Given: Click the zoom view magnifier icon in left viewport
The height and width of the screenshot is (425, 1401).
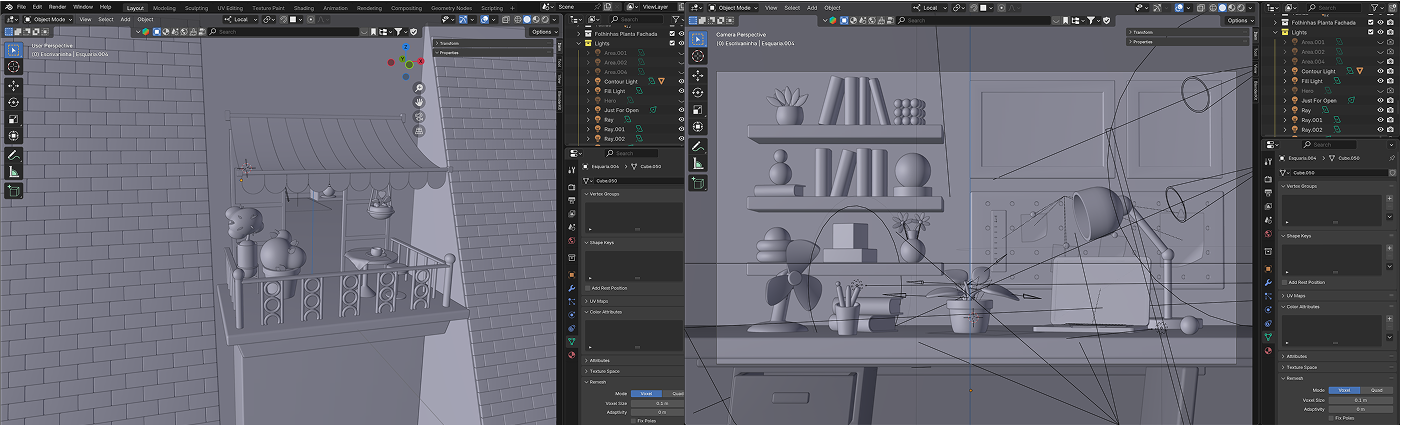Looking at the screenshot, I should pos(419,88).
